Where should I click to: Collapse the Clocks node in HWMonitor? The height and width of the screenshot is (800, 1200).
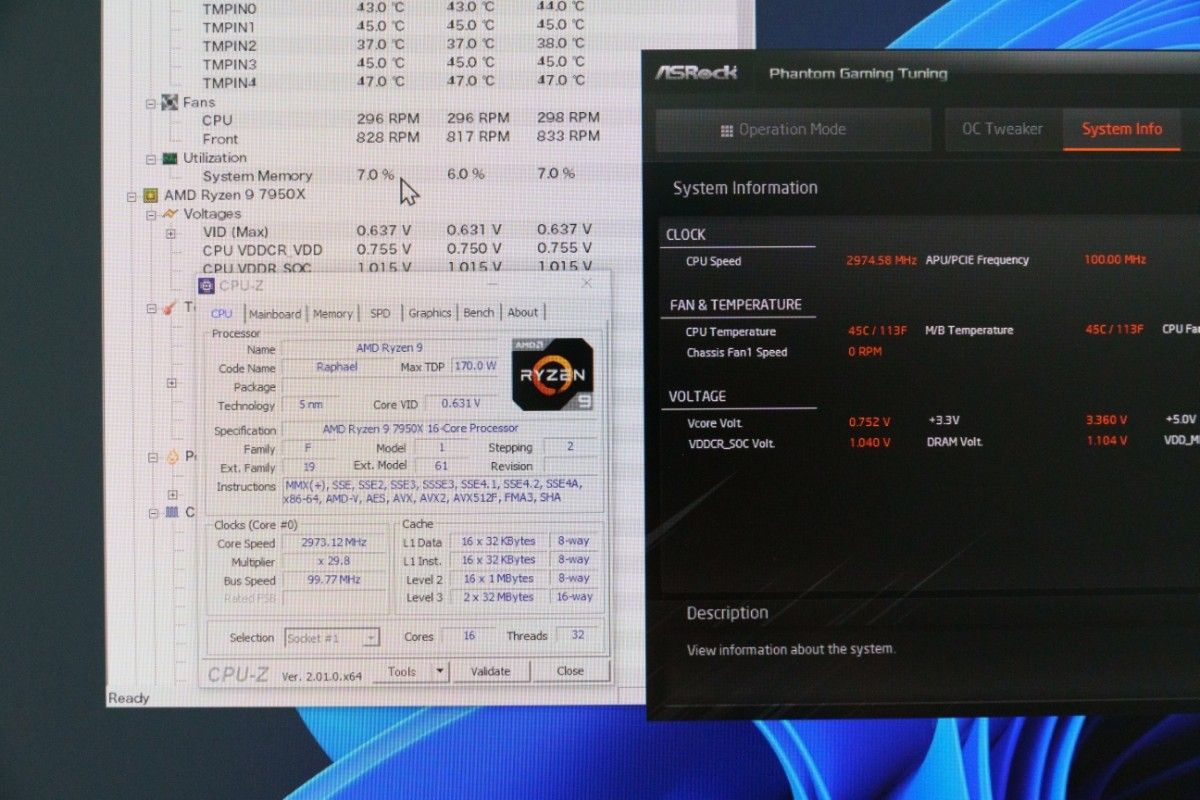pos(152,512)
